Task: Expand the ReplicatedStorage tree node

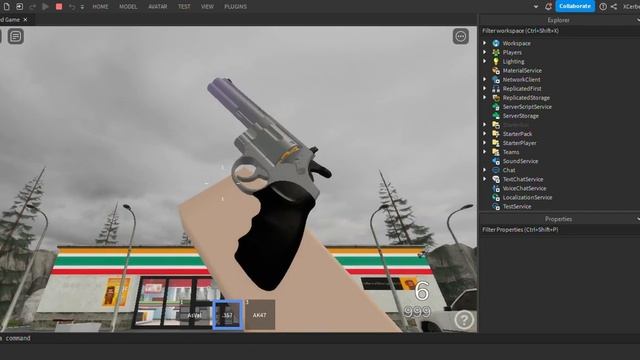Action: 484,97
